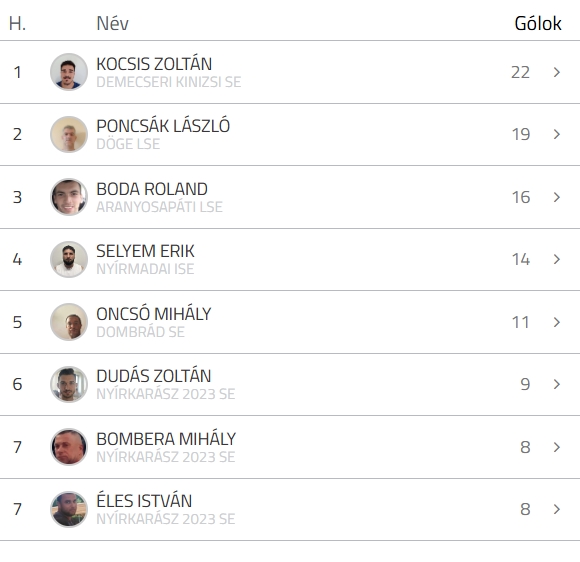Click Oncsó Mihály's avatar image
This screenshot has width=580, height=562.
point(69,322)
